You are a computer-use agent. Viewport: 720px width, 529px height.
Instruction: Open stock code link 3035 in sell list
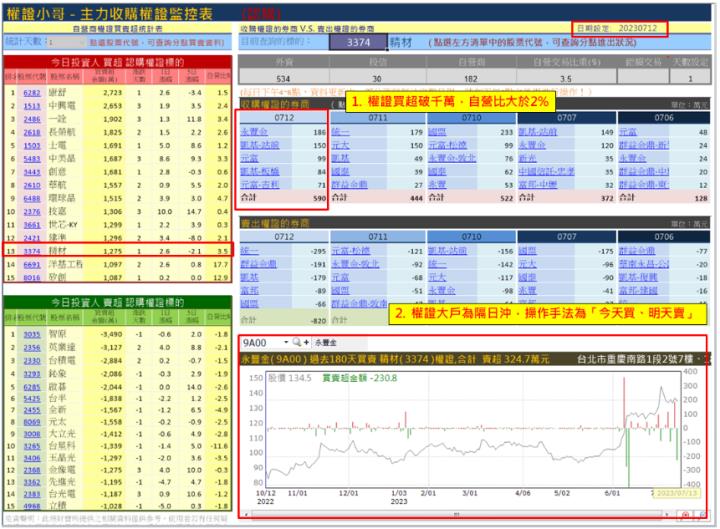pyautogui.click(x=32, y=335)
